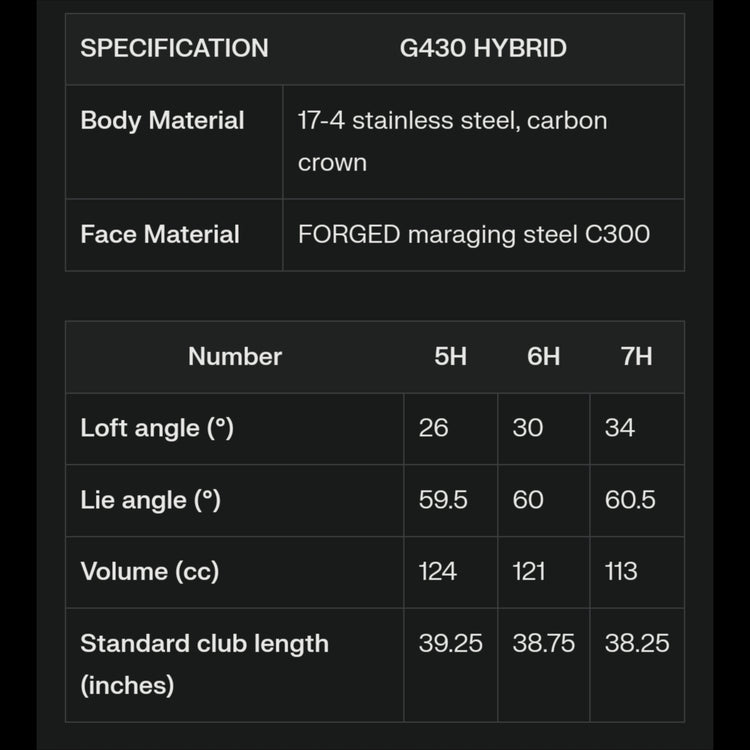The height and width of the screenshot is (750, 750).
Task: Click the Standard club length (inches) label
Action: point(204,663)
